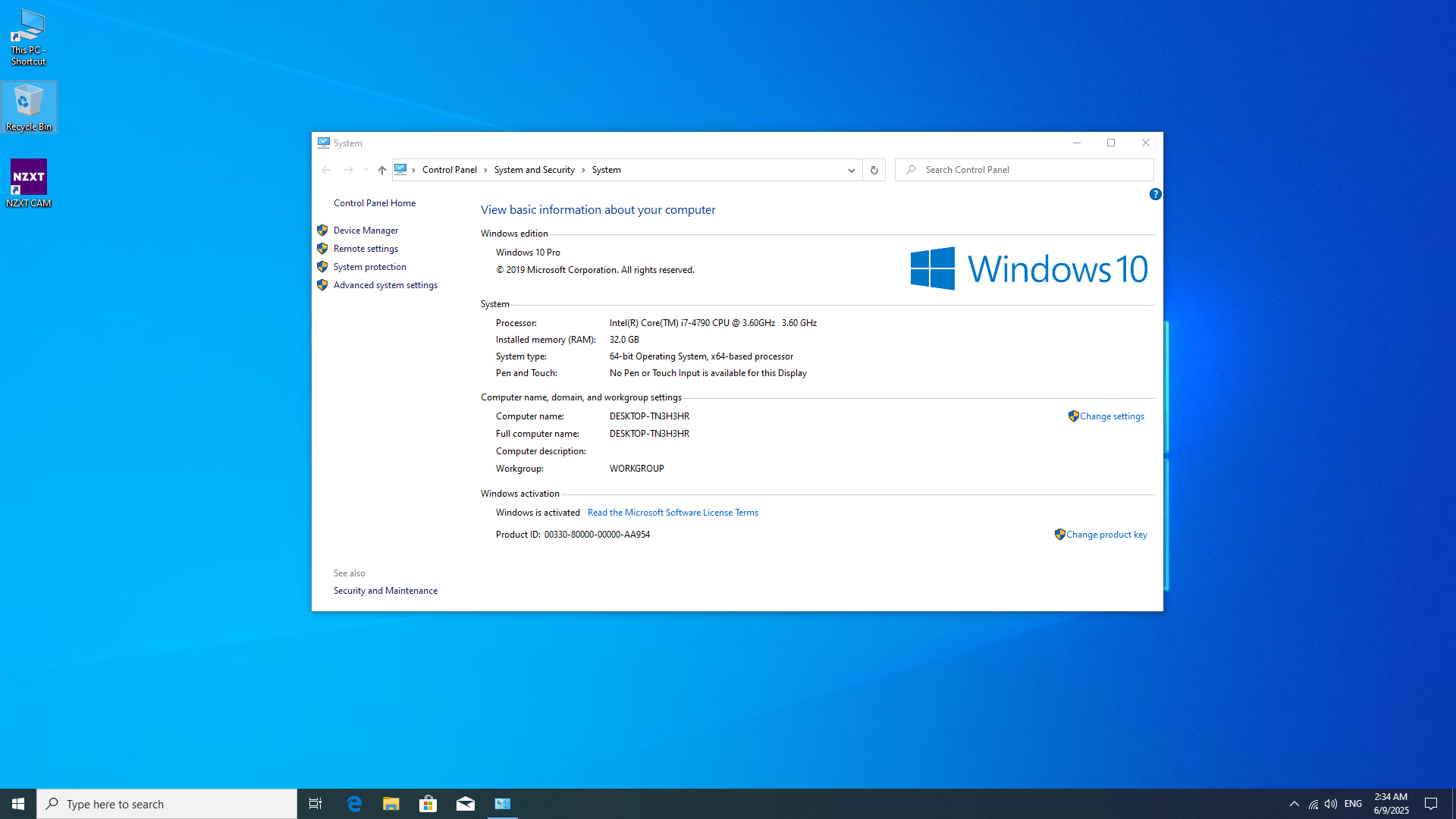1456x819 pixels.
Task: Open volume control tray icon
Action: [1331, 804]
